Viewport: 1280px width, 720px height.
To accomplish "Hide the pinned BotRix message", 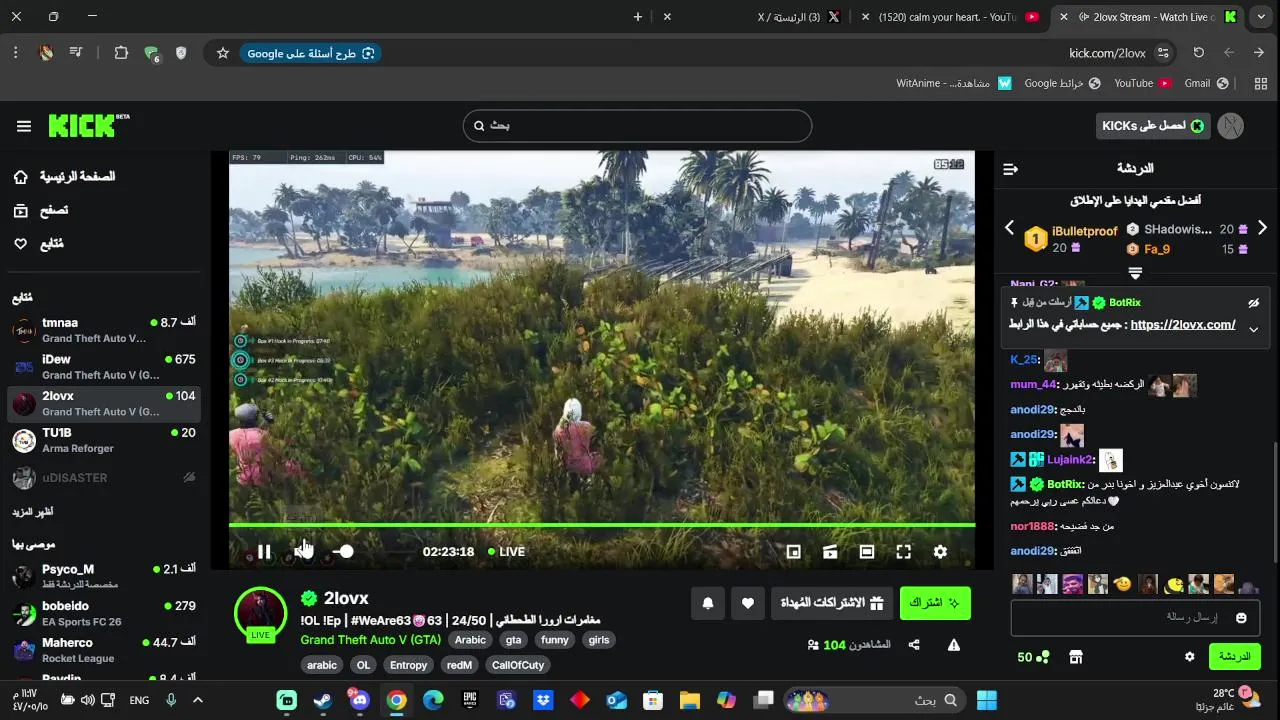I will [x=1253, y=303].
